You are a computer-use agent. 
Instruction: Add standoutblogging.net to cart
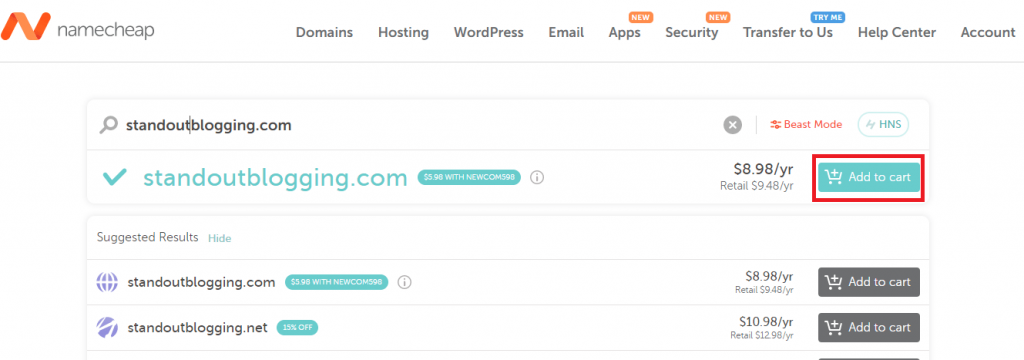click(869, 327)
